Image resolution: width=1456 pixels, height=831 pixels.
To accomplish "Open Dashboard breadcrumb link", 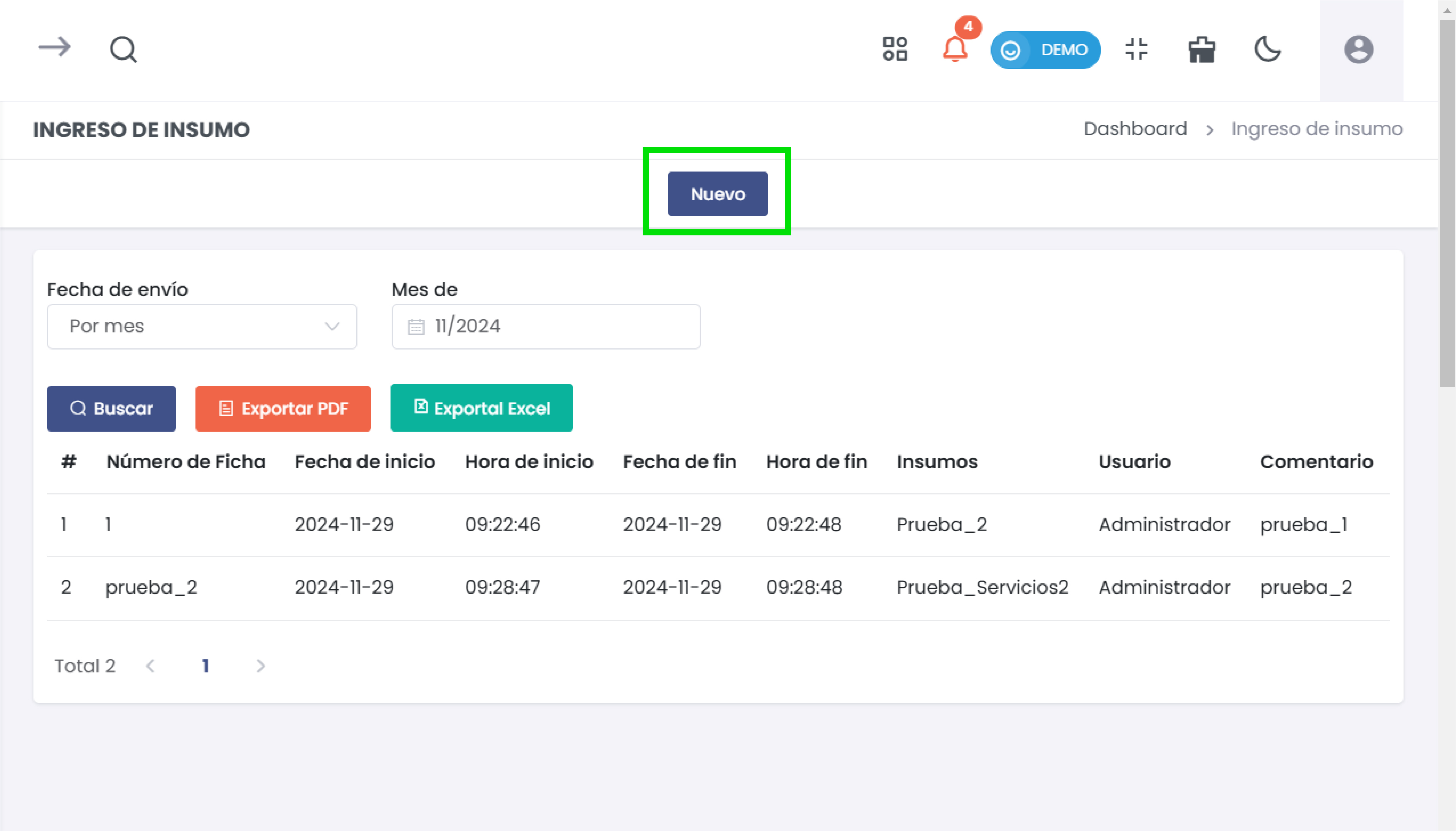I will tap(1135, 129).
